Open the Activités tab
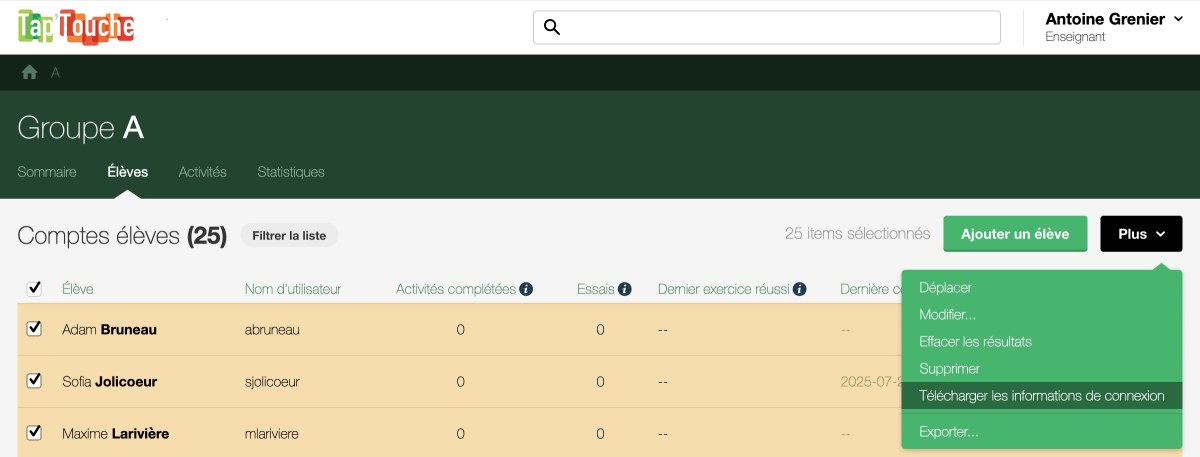The width and height of the screenshot is (1200, 457). coord(202,172)
